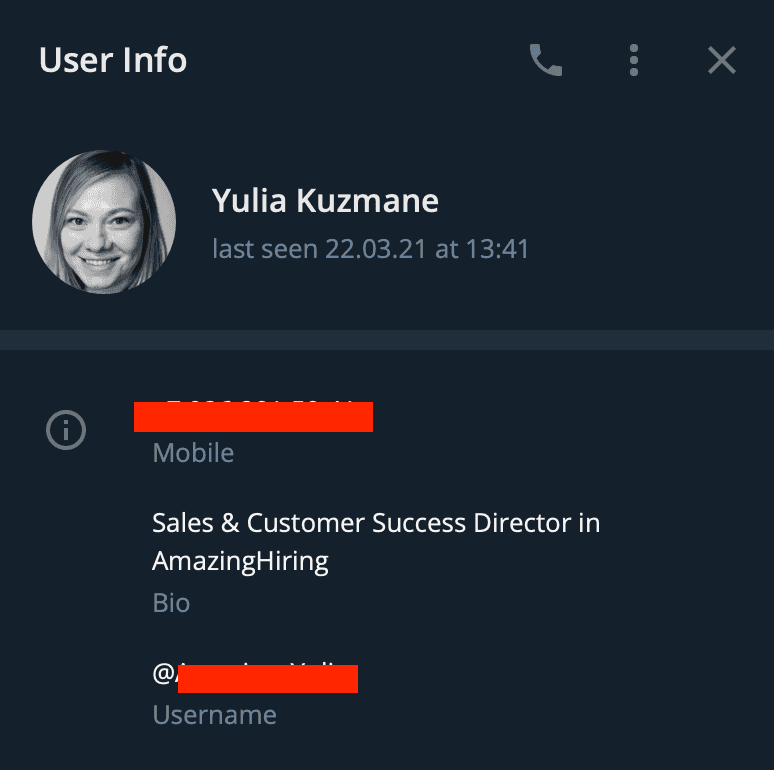Open Yulia Kuzmane's profile photo

click(x=104, y=222)
